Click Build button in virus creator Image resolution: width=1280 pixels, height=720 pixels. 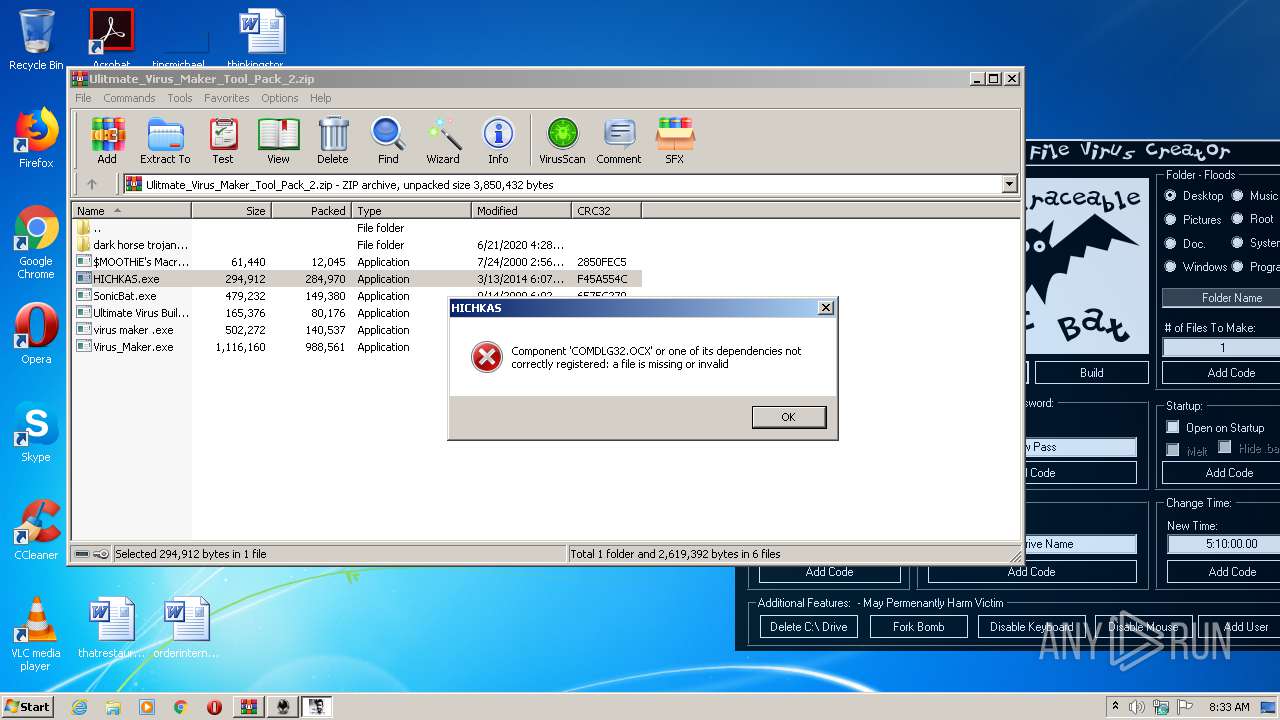coord(1092,372)
